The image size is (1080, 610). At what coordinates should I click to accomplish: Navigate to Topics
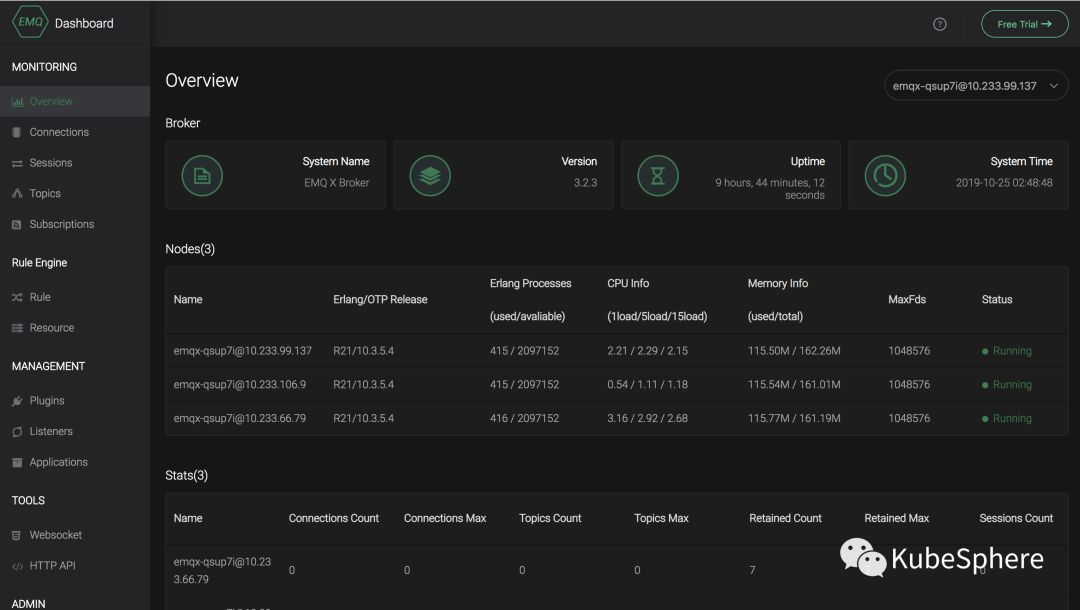75,193
